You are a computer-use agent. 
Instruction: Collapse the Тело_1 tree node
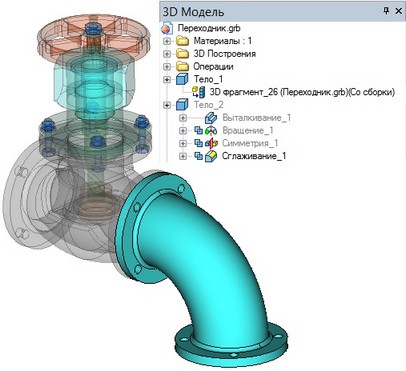167,79
